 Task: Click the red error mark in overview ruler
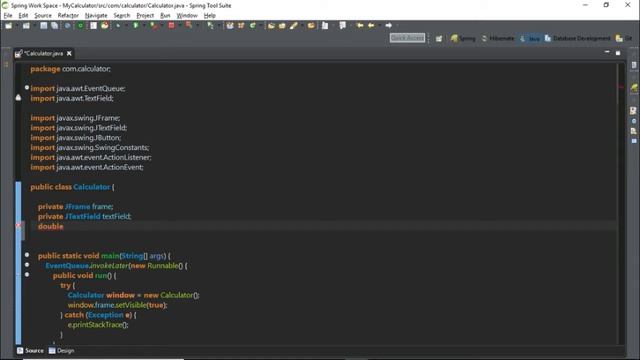click(620, 87)
